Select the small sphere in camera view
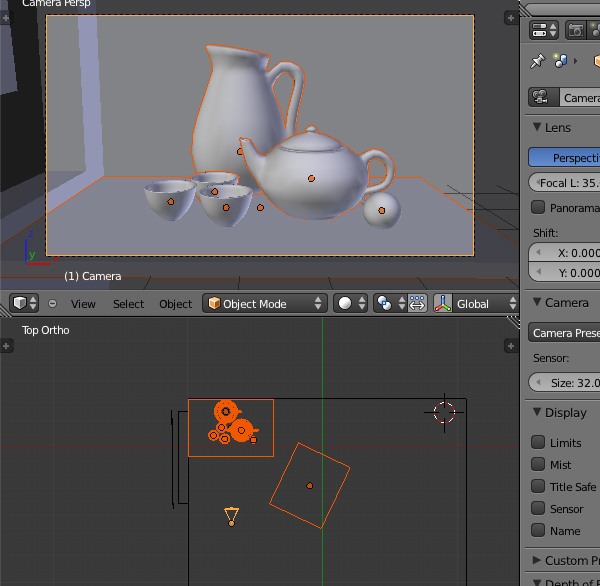The width and height of the screenshot is (600, 586). pyautogui.click(x=382, y=210)
